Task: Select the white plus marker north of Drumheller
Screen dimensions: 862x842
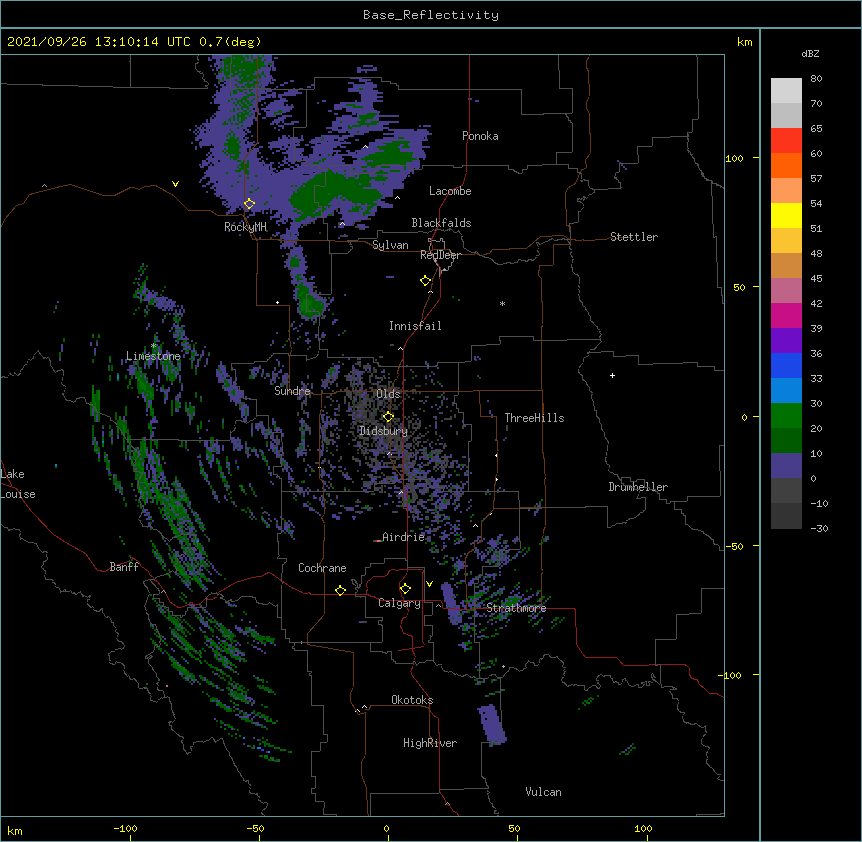Action: (x=612, y=375)
